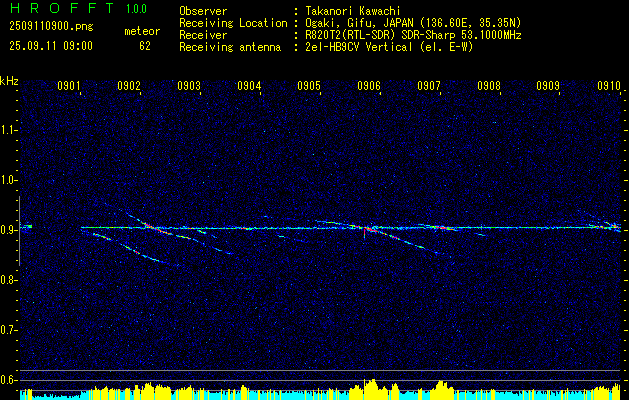Click the 0906 time marker
The height and width of the screenshot is (400, 629).
[x=369, y=85]
